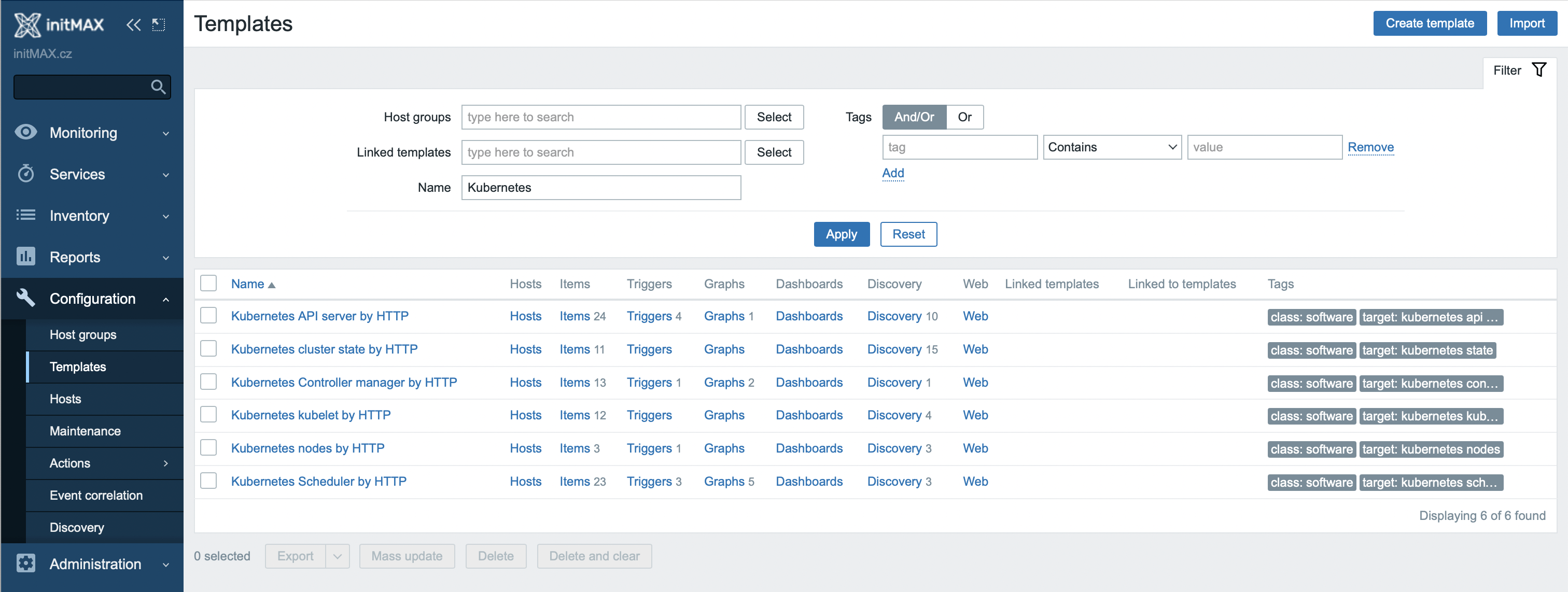The height and width of the screenshot is (592, 1568).
Task: Expand the Monitoring menu chevron
Action: pos(165,133)
